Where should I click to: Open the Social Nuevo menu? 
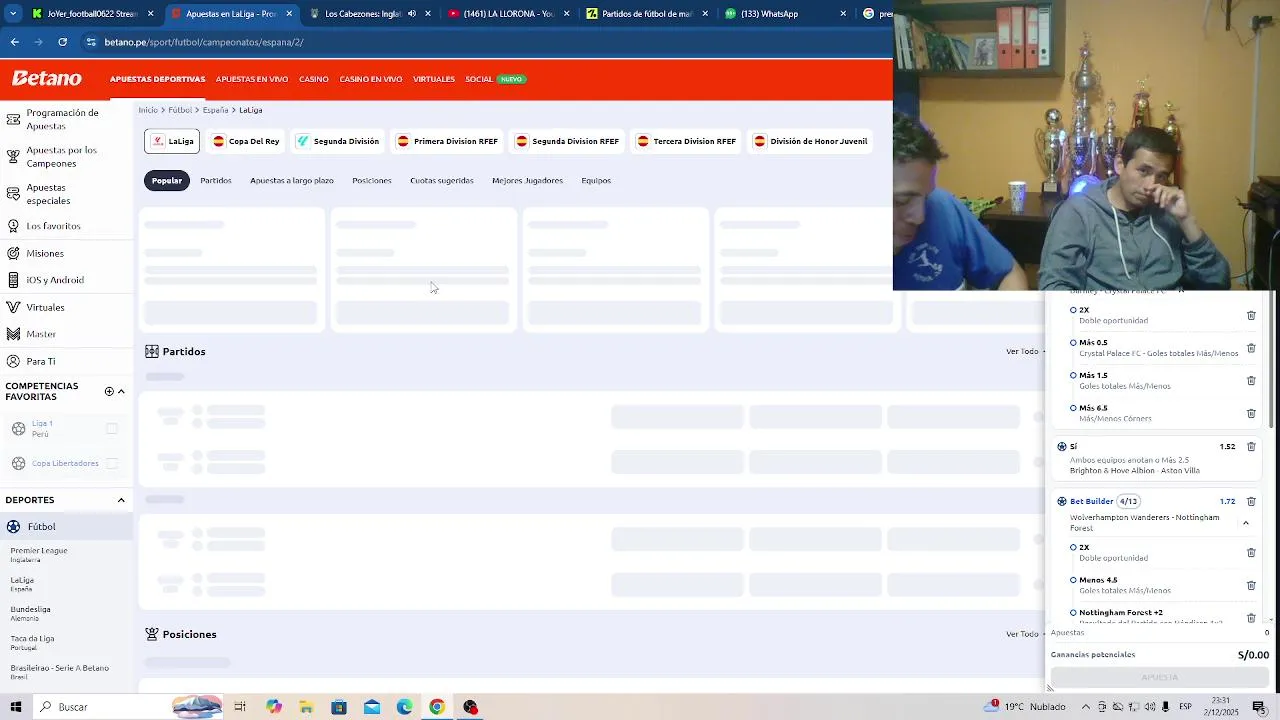click(495, 79)
